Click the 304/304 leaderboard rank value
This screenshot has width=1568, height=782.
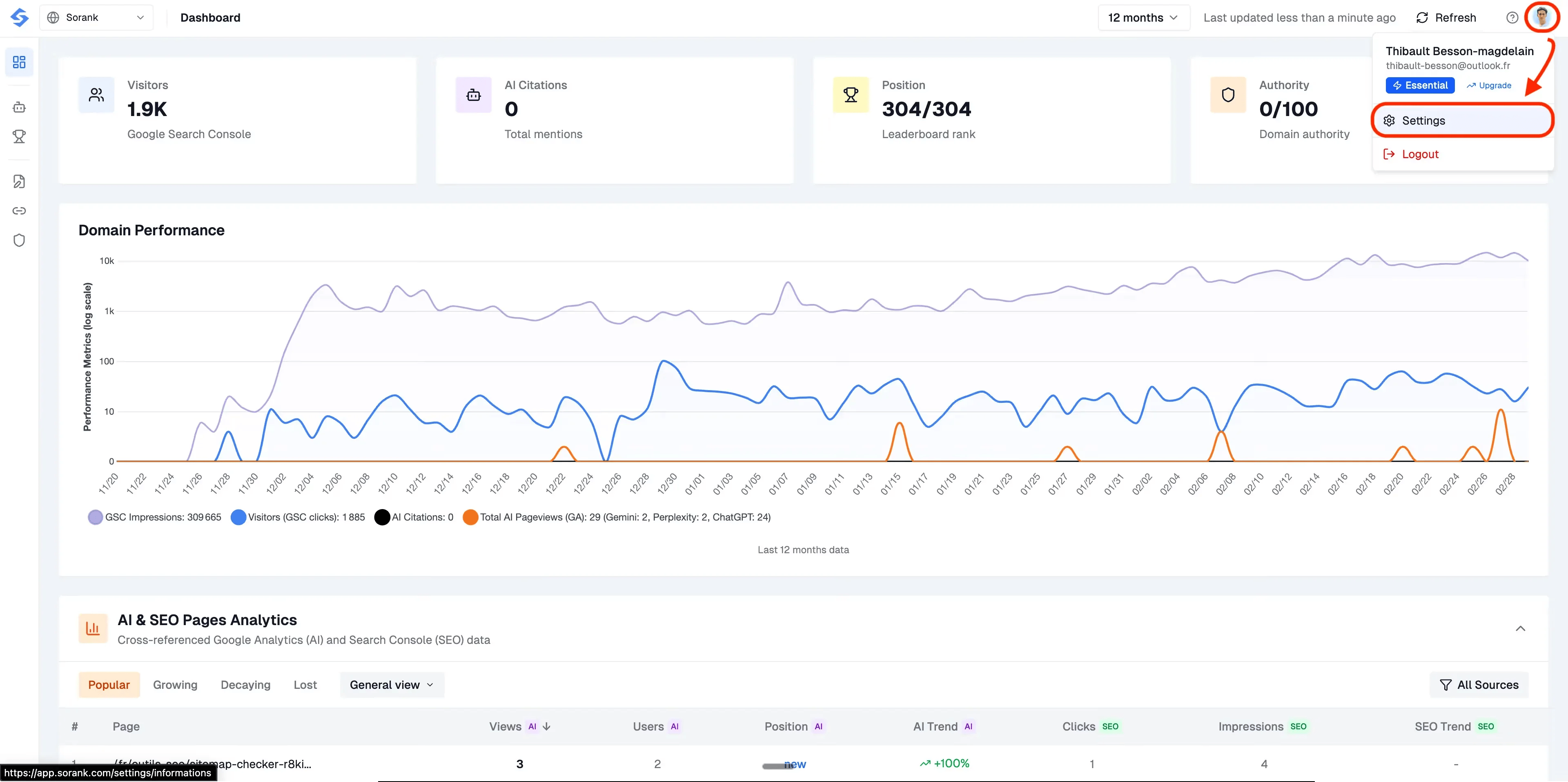point(927,109)
